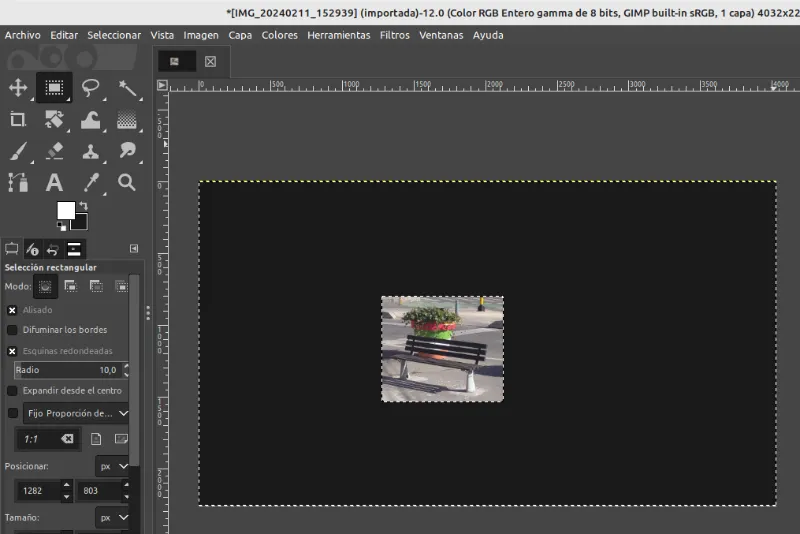Screen dimensions: 800x534
Task: Open the Filtros menu
Action: click(394, 35)
